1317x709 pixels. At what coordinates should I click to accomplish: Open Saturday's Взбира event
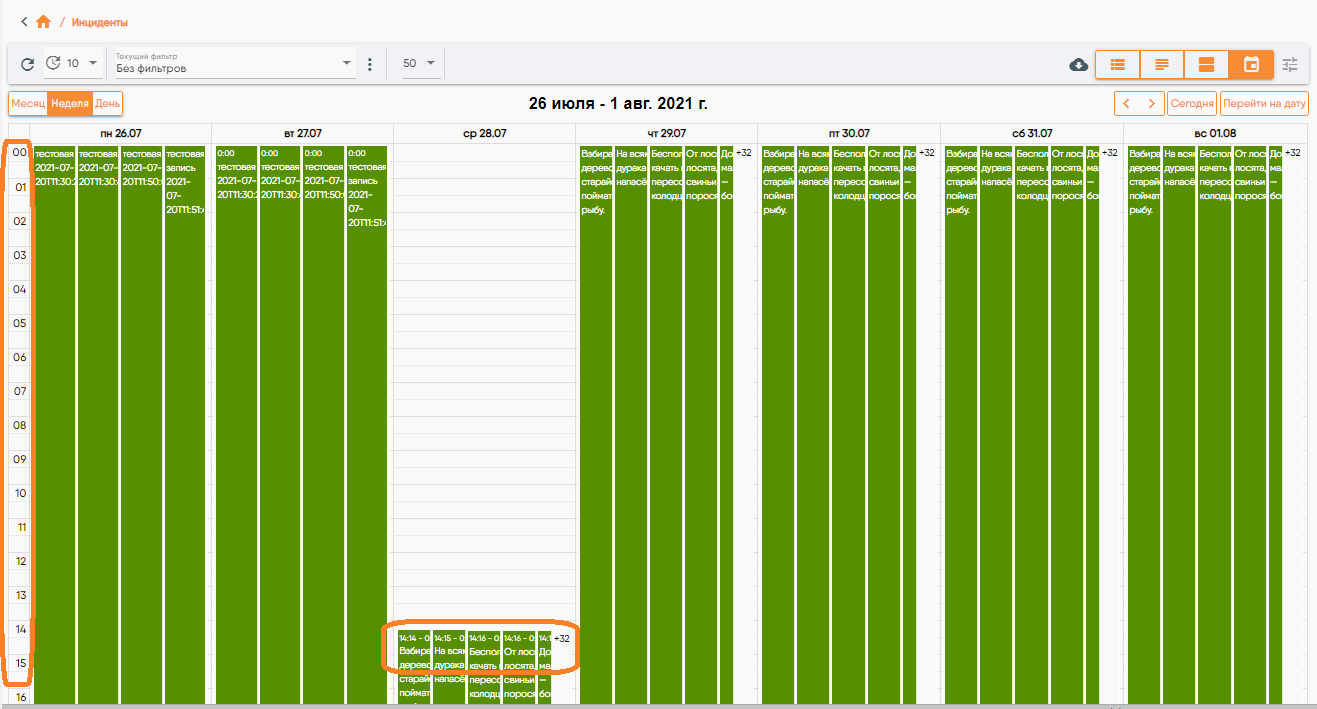pos(961,425)
